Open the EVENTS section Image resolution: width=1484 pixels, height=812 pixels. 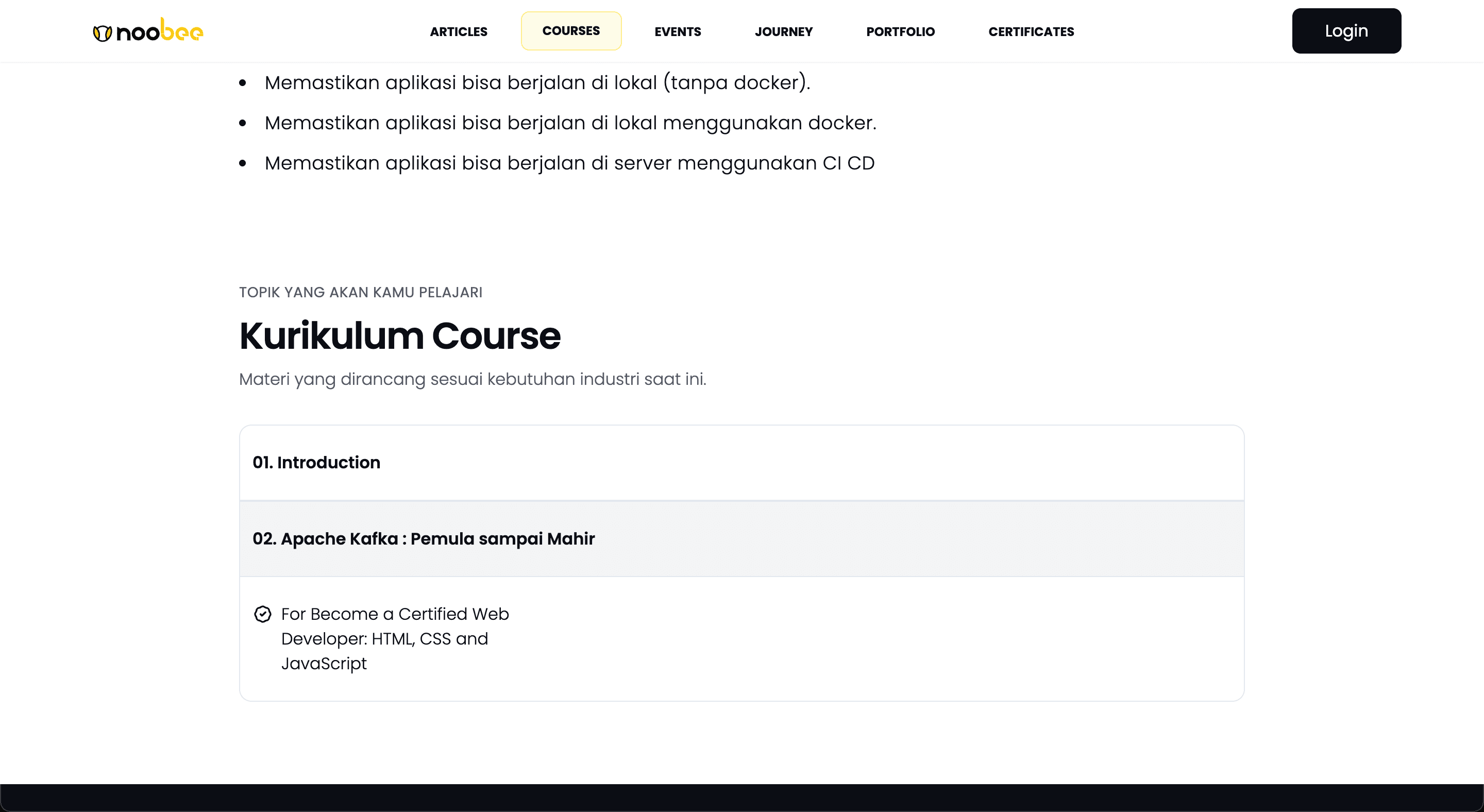click(x=678, y=31)
